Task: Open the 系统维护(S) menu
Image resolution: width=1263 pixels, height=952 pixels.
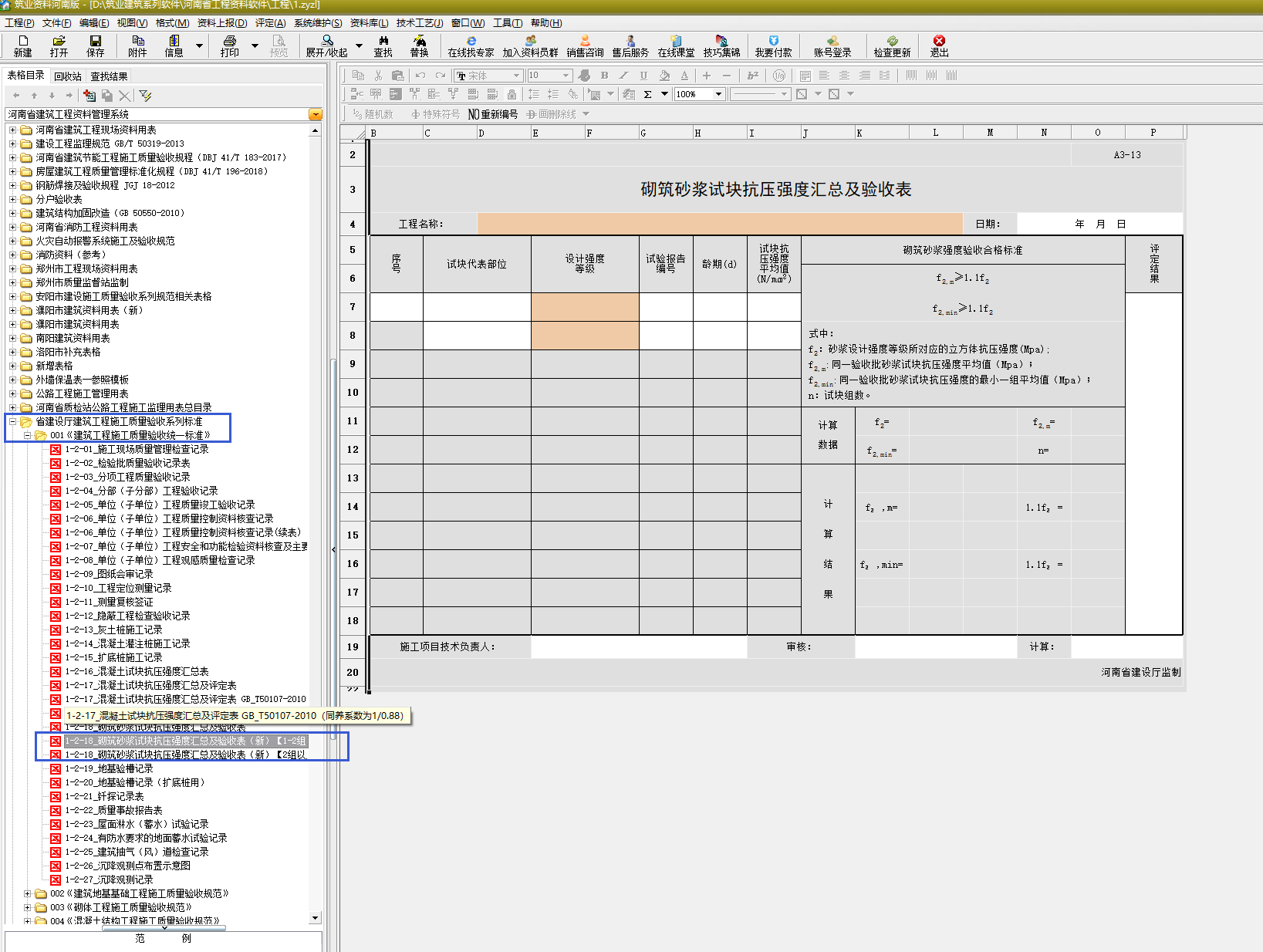Action: click(318, 22)
